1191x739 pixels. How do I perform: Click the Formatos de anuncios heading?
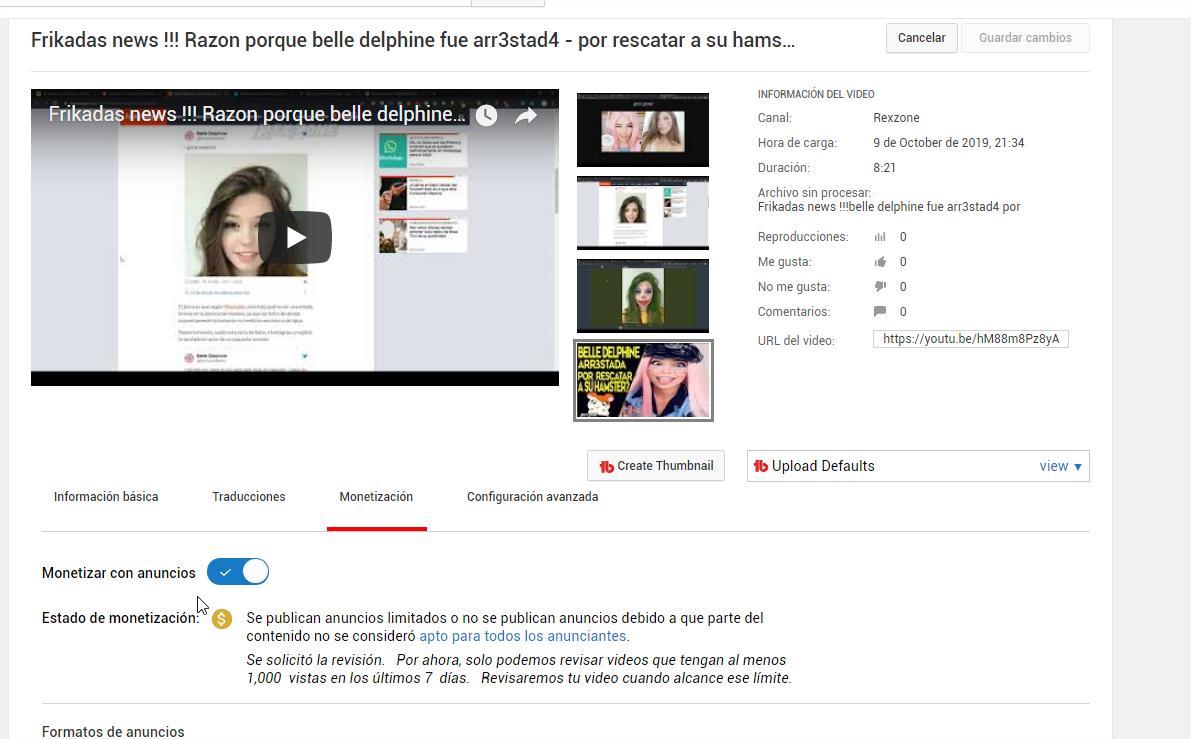[x=113, y=731]
